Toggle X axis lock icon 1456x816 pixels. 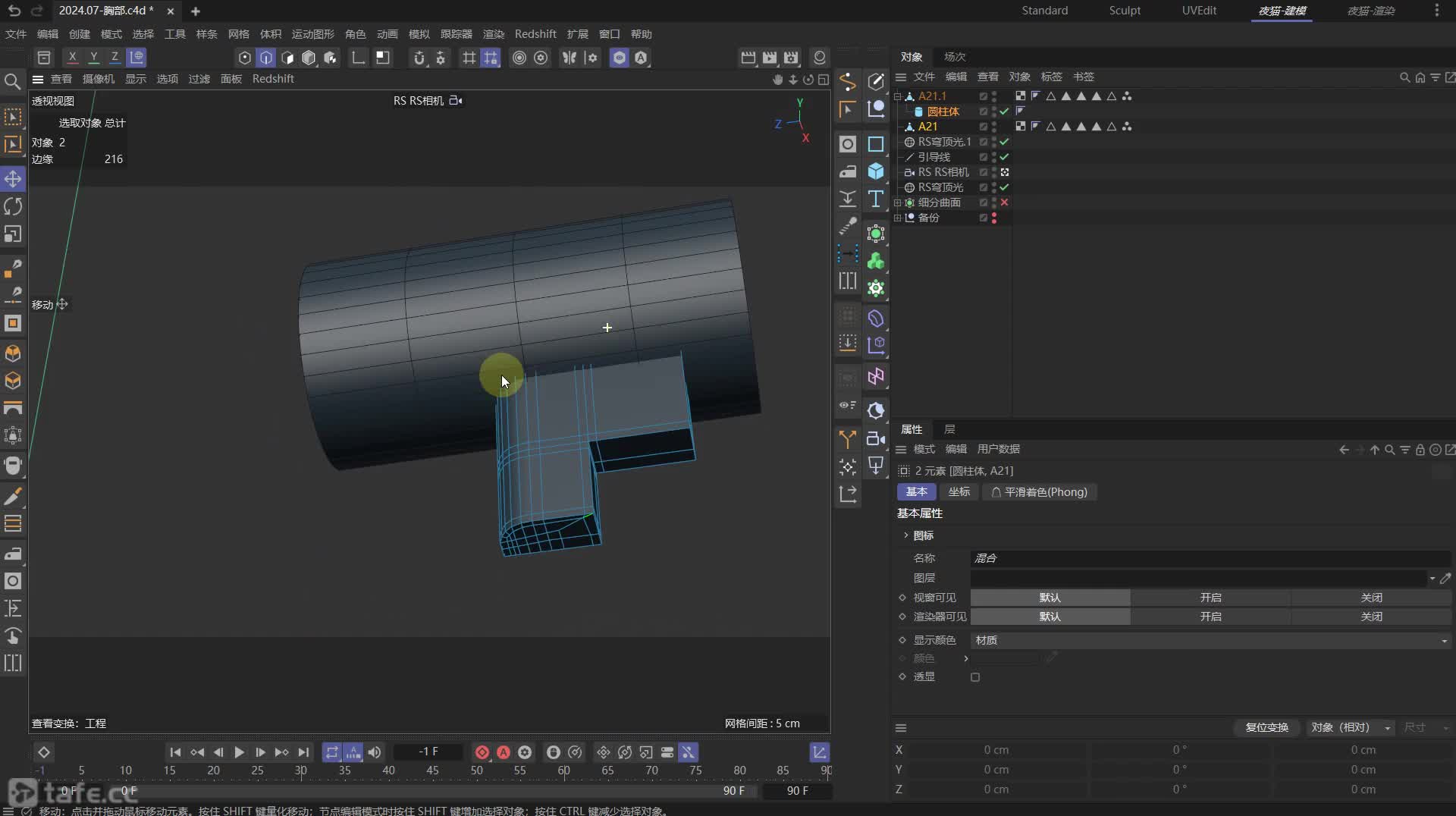point(72,58)
